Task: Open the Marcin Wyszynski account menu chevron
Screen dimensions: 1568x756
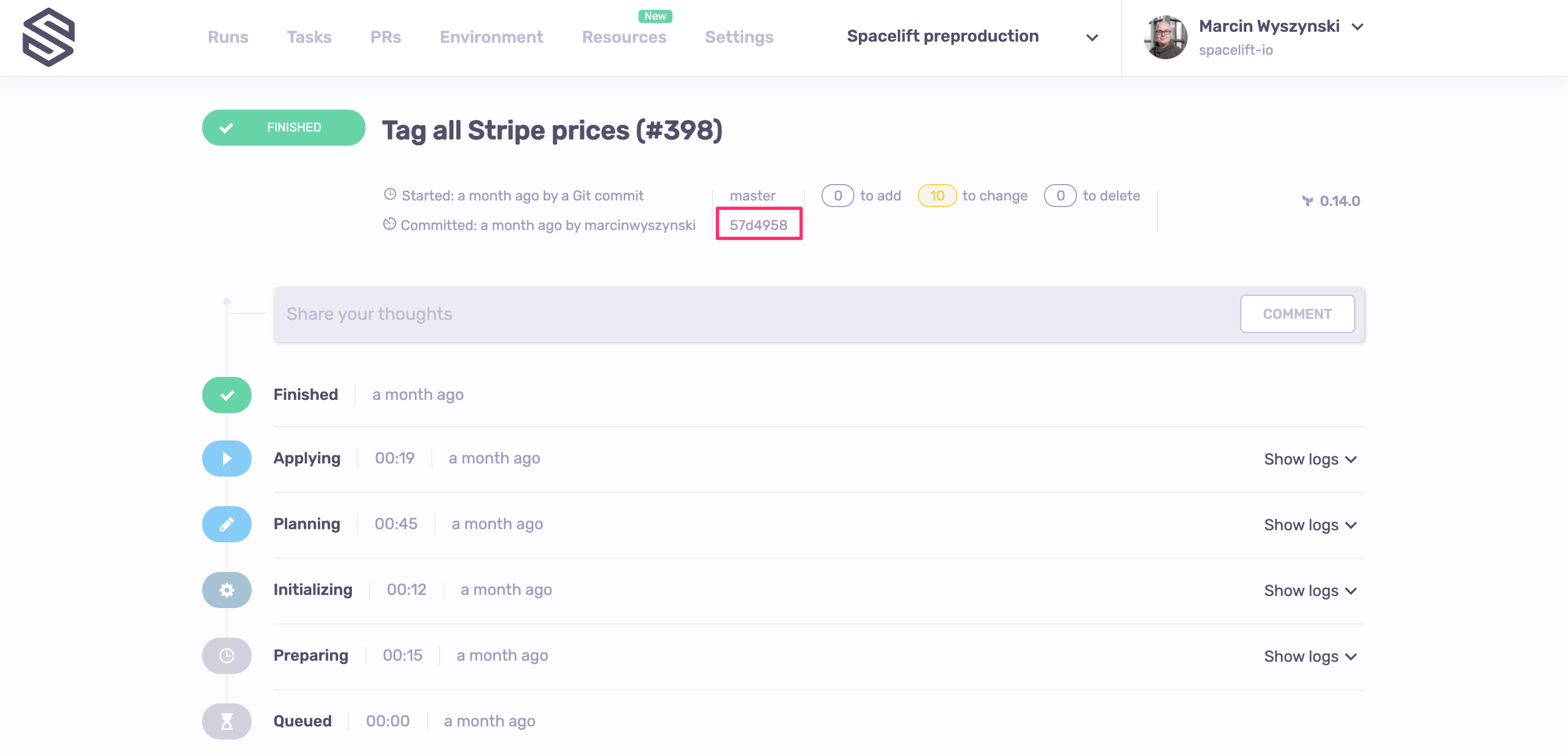Action: (x=1358, y=27)
